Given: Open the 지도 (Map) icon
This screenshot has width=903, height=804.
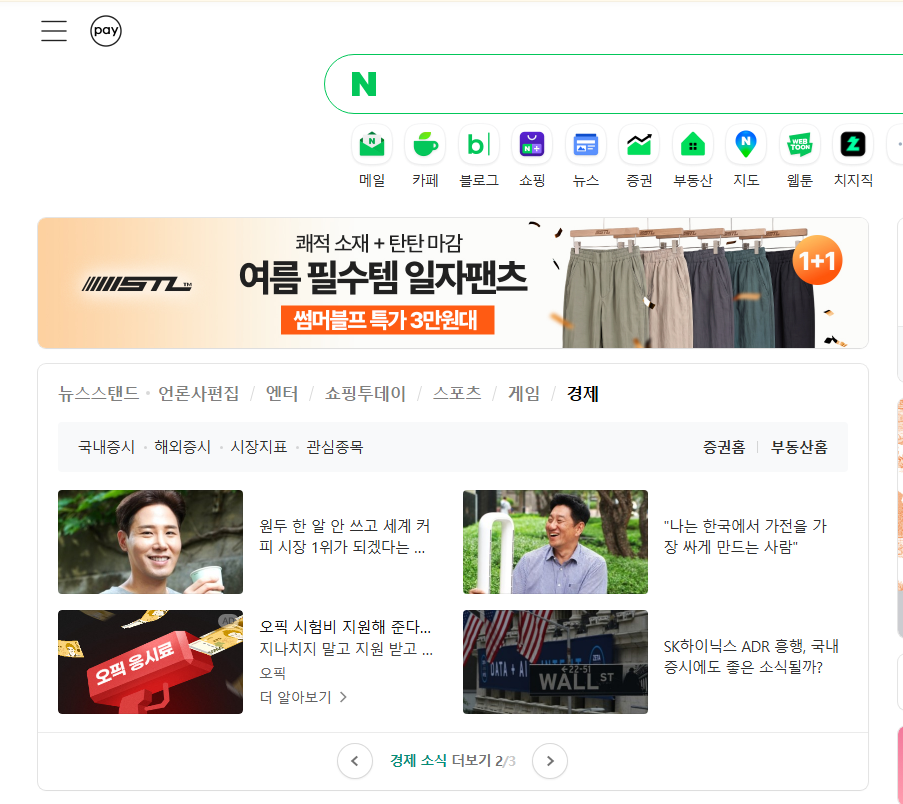Looking at the screenshot, I should point(746,144).
